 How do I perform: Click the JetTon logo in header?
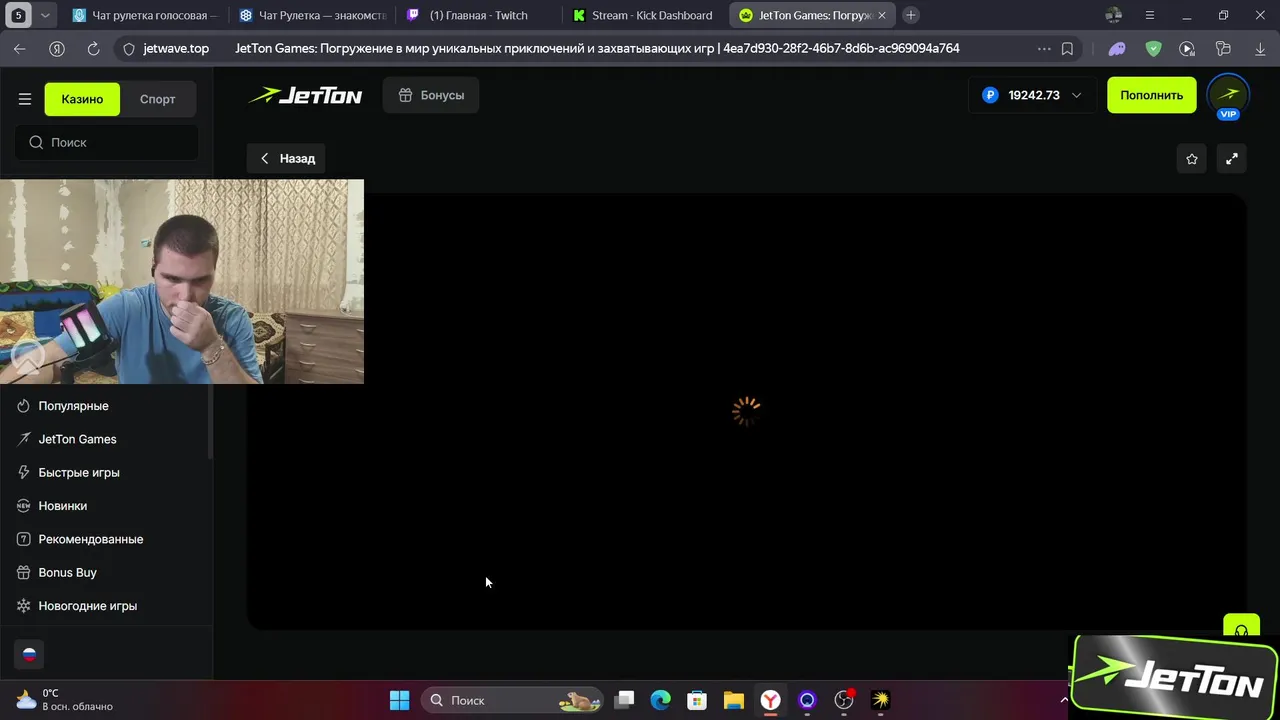(305, 95)
